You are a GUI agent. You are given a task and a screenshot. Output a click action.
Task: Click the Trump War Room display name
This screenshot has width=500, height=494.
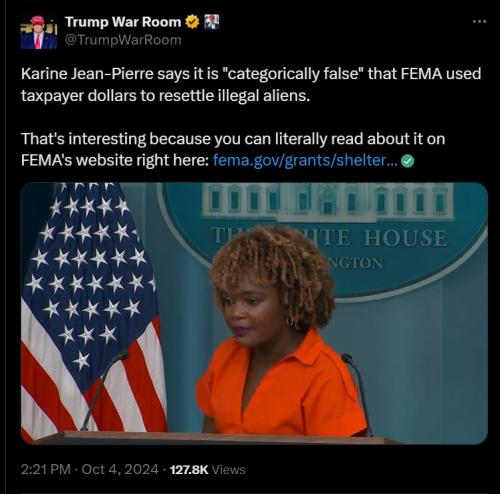pos(123,22)
